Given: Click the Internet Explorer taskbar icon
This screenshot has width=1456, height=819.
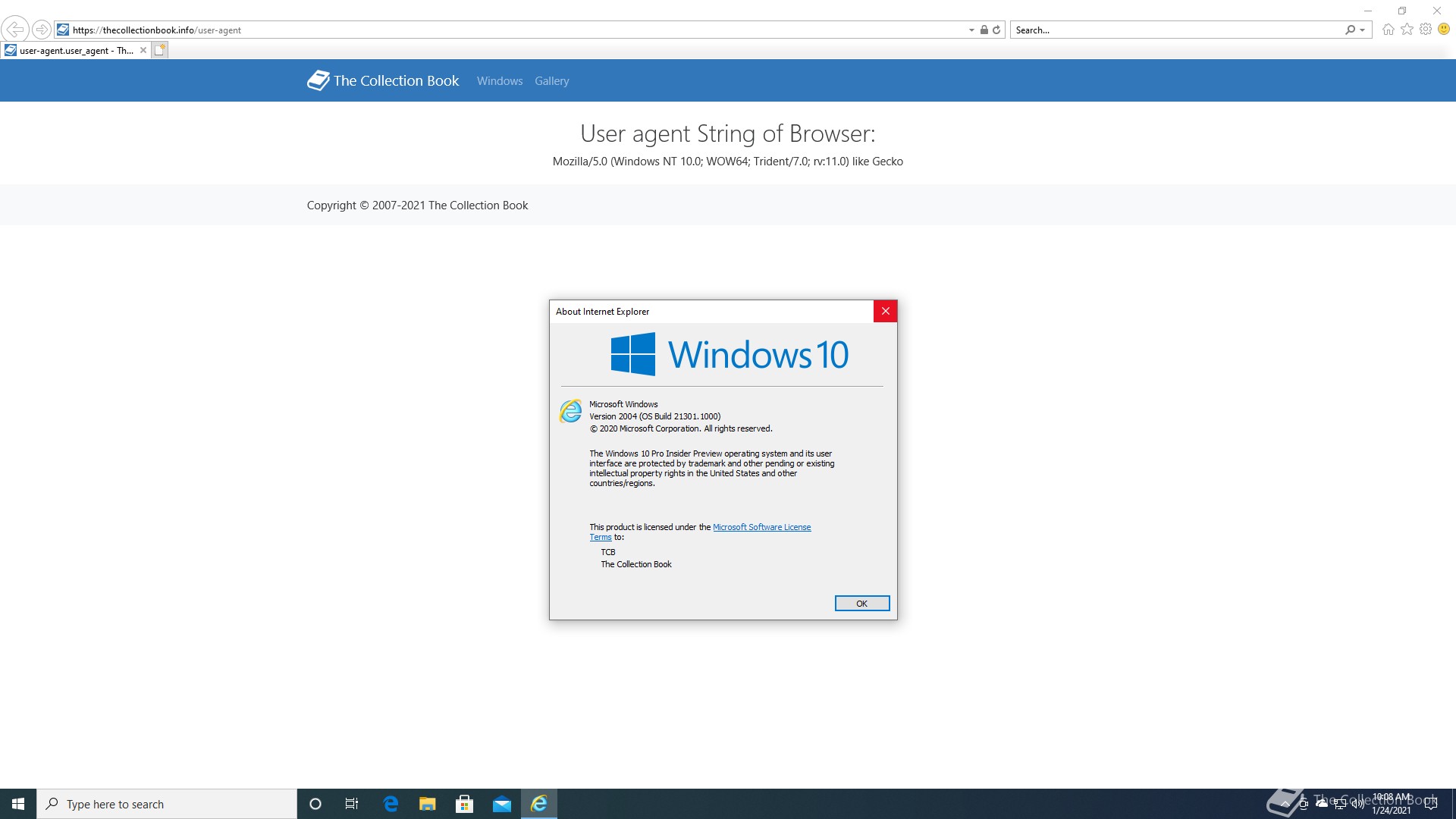Looking at the screenshot, I should [539, 804].
